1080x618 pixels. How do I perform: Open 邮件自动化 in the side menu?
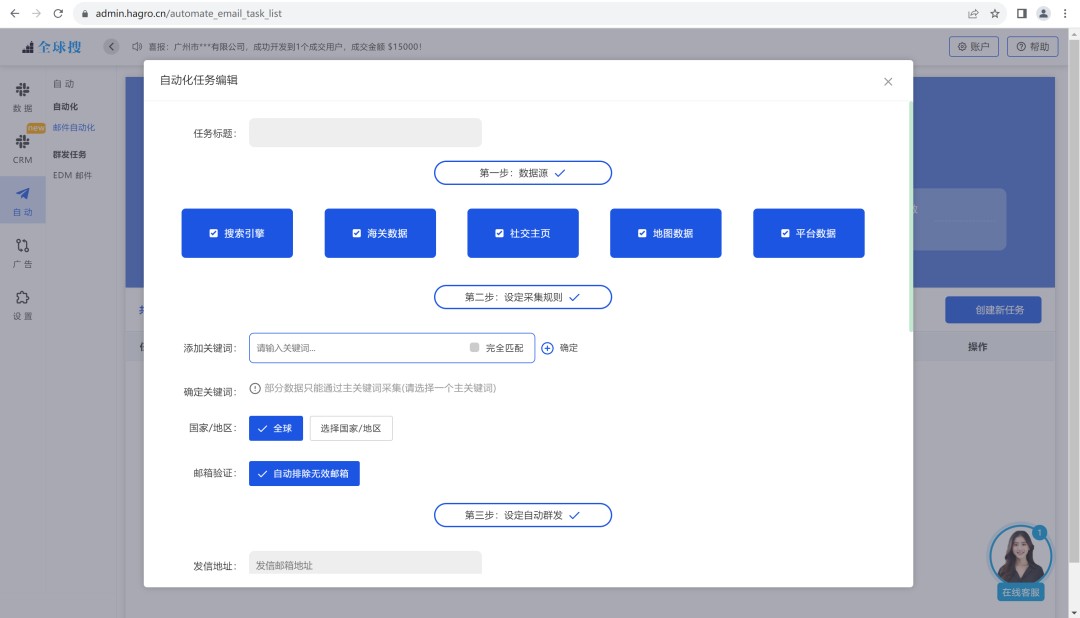pyautogui.click(x=74, y=128)
